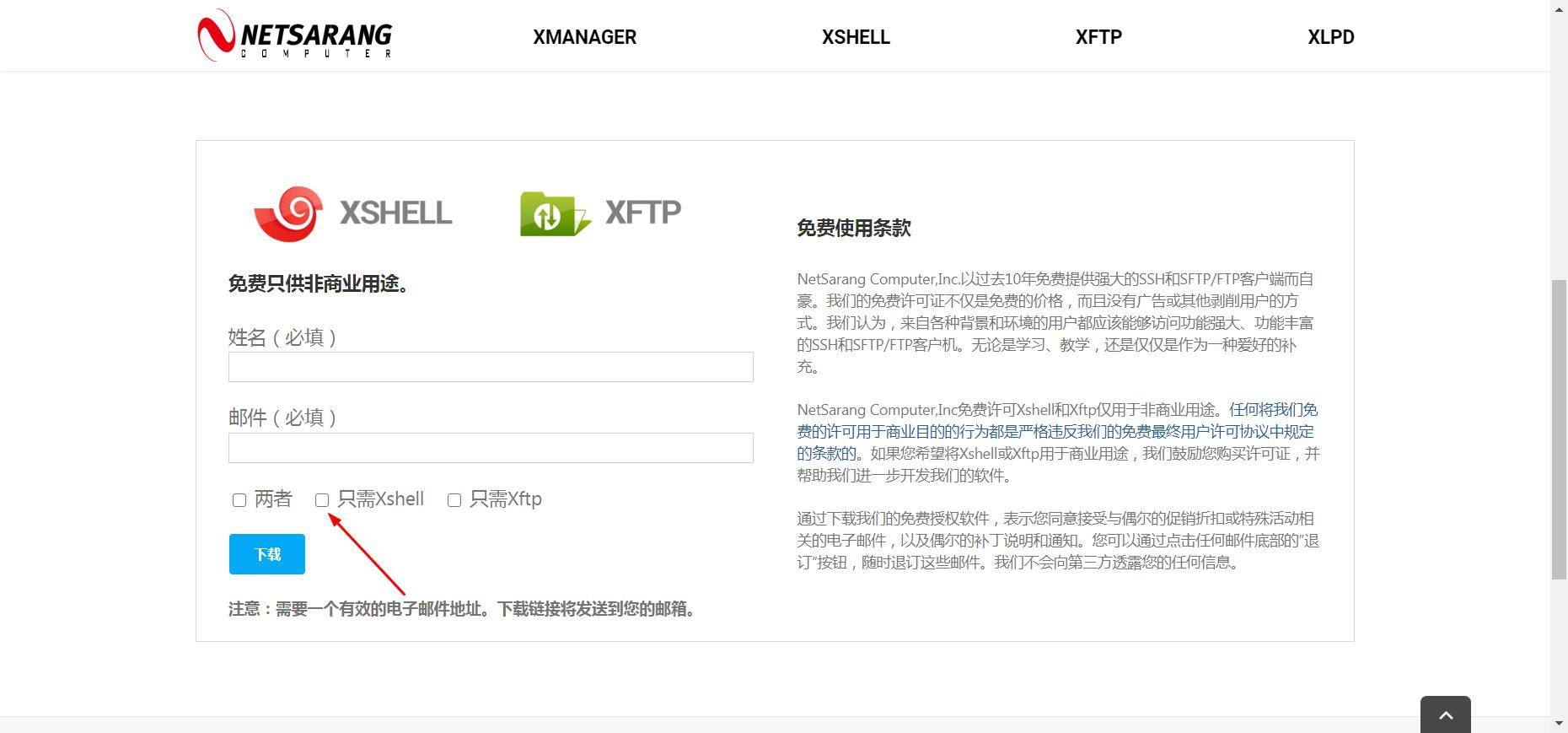
Task: Check the 只需Xshell checkbox
Action: 322,500
